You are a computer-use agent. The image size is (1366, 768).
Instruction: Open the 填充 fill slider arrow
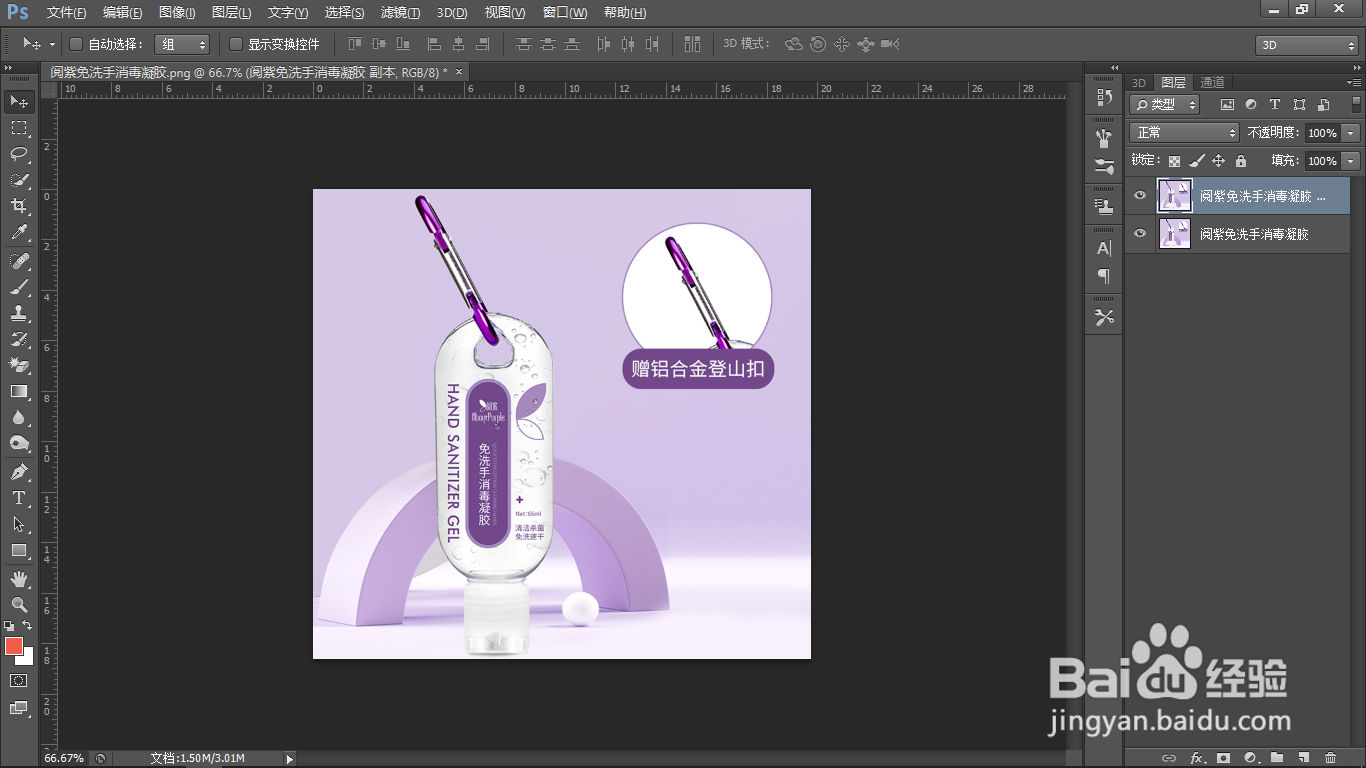1351,161
